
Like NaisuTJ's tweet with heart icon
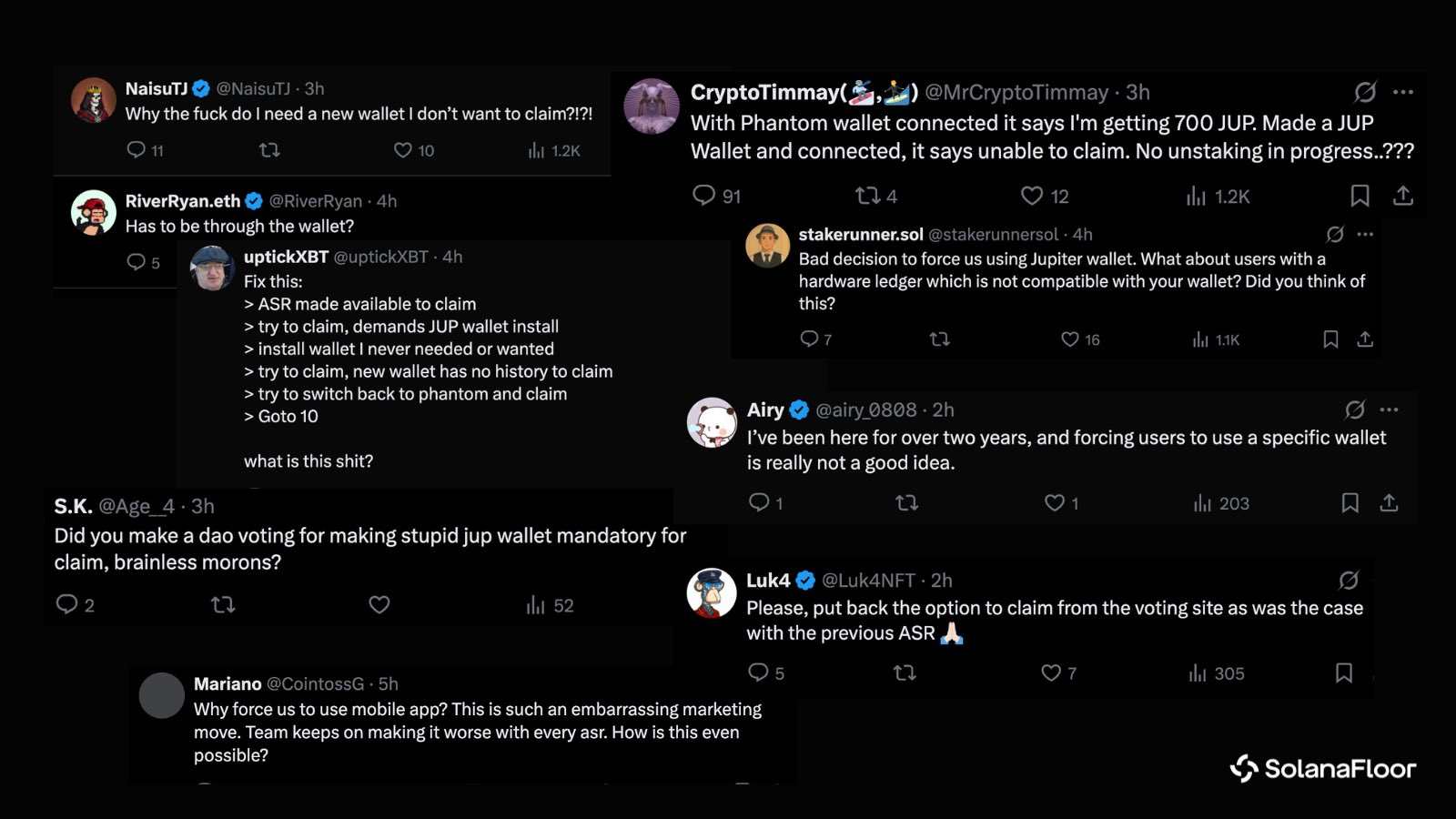click(x=403, y=150)
